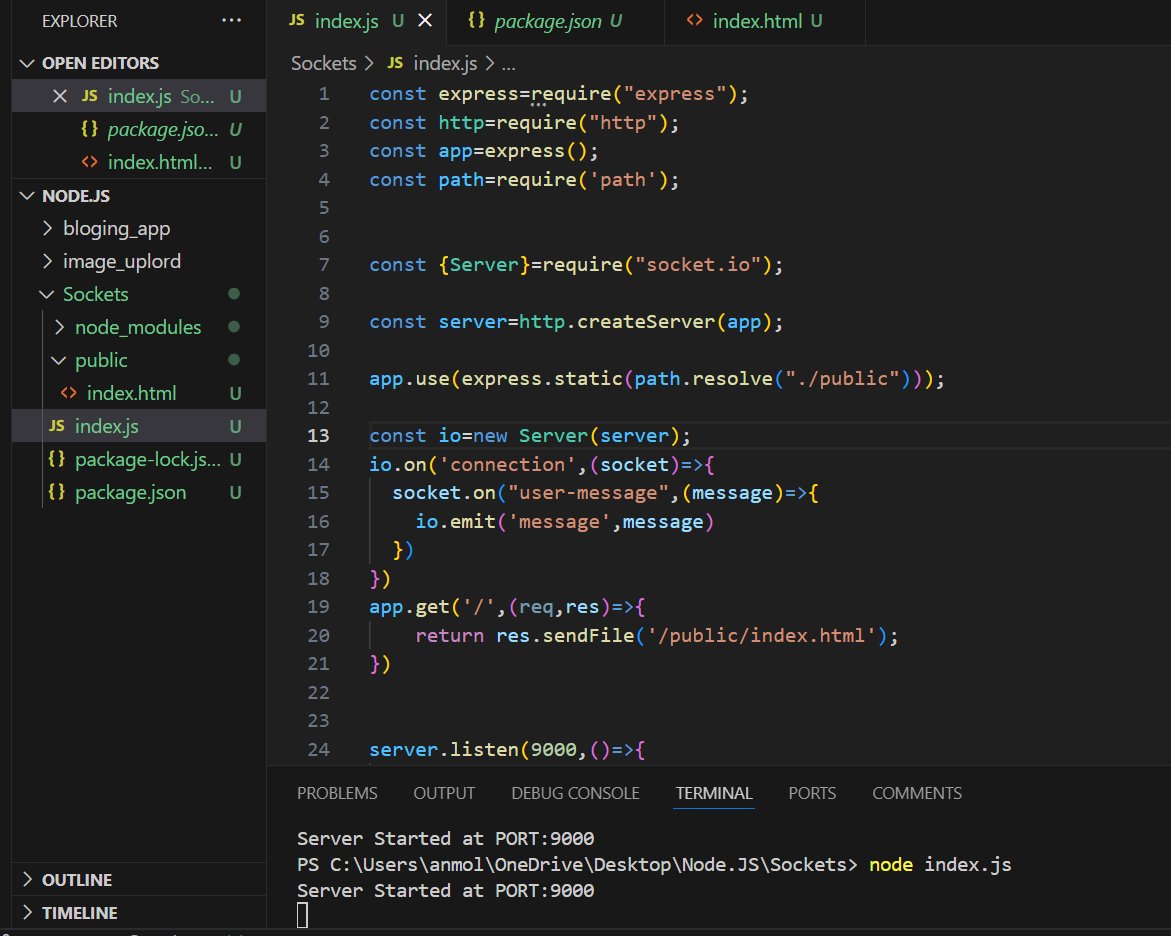
Task: Click JS icon beside index.js in Open Editors
Action: tap(90, 96)
